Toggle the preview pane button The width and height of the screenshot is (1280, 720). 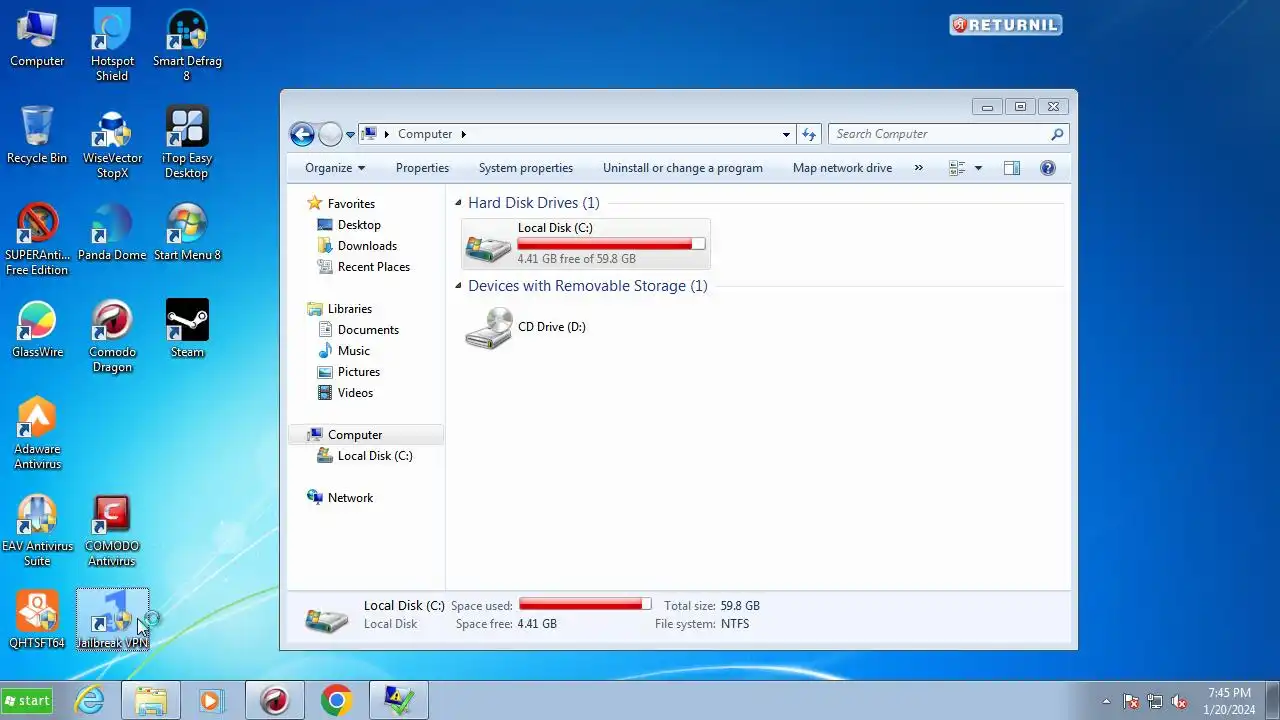coord(1012,168)
